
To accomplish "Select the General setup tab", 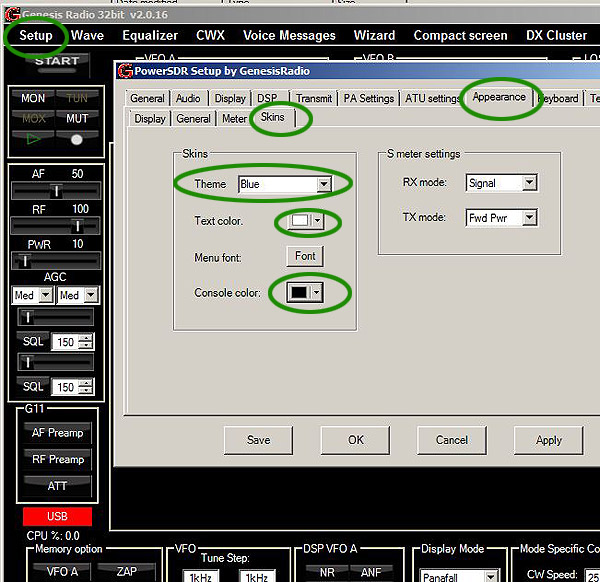I will tap(147, 98).
